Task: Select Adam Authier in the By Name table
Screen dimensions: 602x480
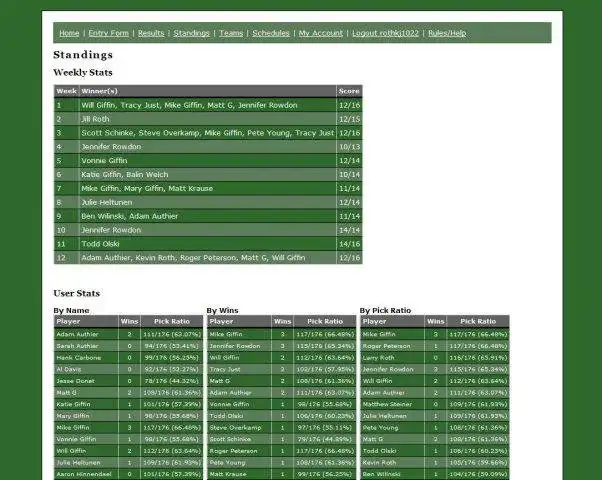Action: 77,334
